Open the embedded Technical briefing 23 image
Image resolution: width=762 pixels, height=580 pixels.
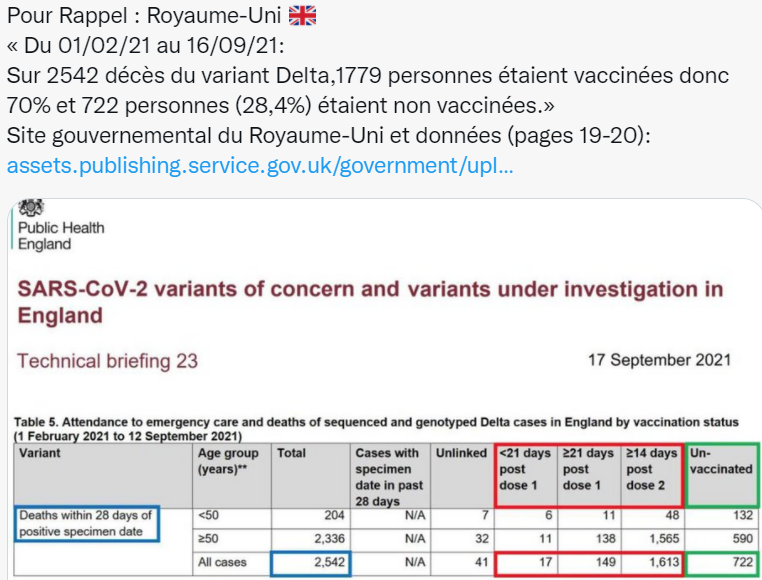pos(384,389)
